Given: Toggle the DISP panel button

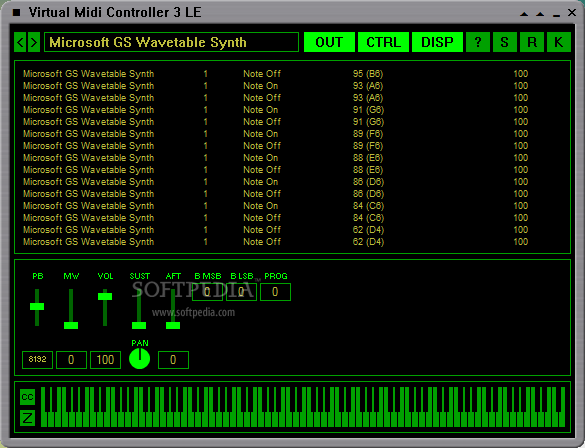Looking at the screenshot, I should 437,42.
